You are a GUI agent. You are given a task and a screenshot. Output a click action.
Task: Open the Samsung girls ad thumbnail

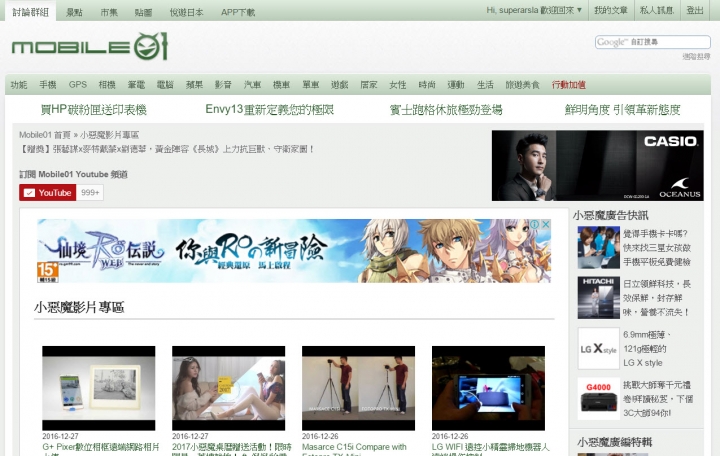599,248
